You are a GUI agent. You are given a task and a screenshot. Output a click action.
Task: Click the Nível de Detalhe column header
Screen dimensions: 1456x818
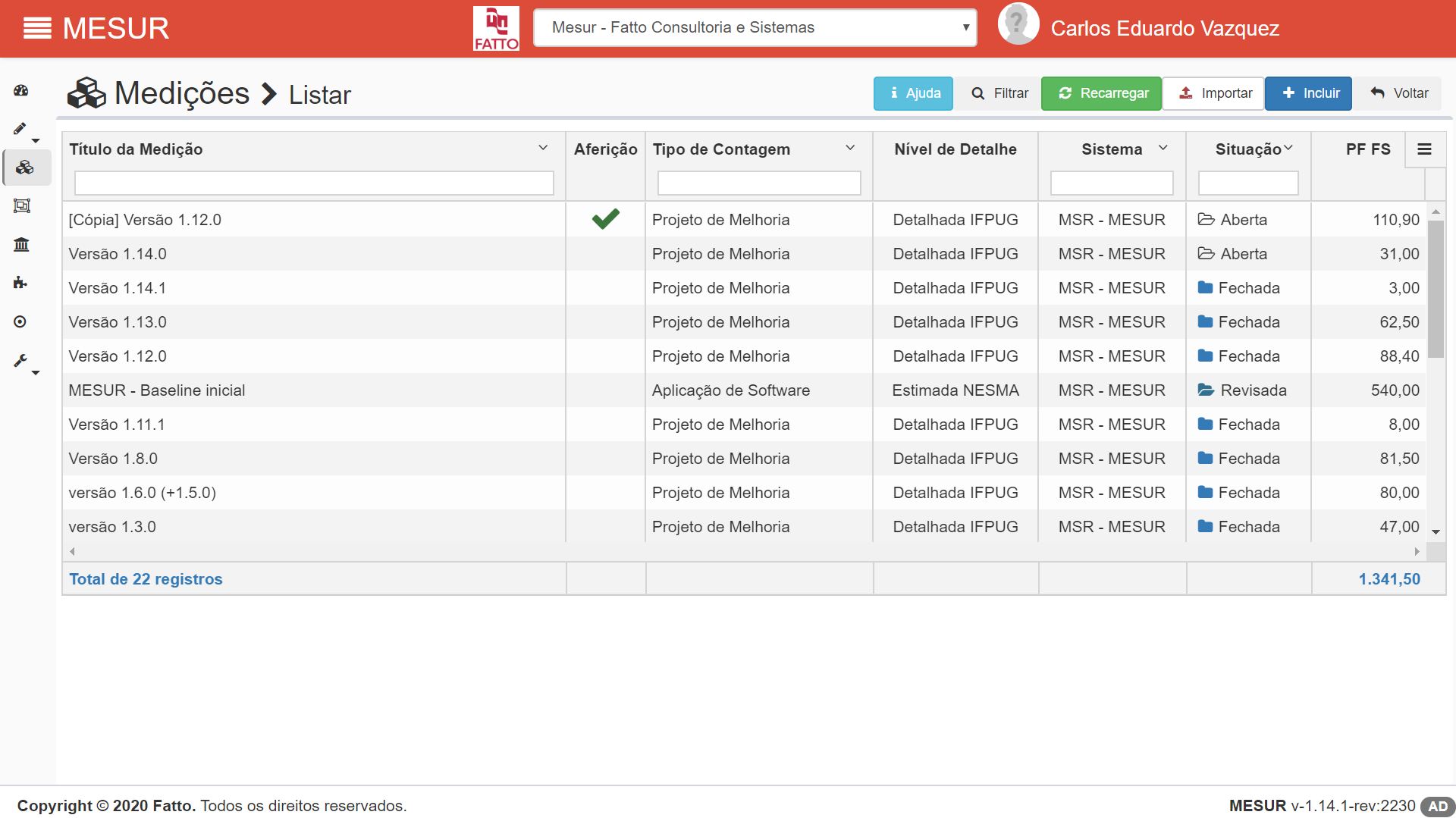(955, 149)
